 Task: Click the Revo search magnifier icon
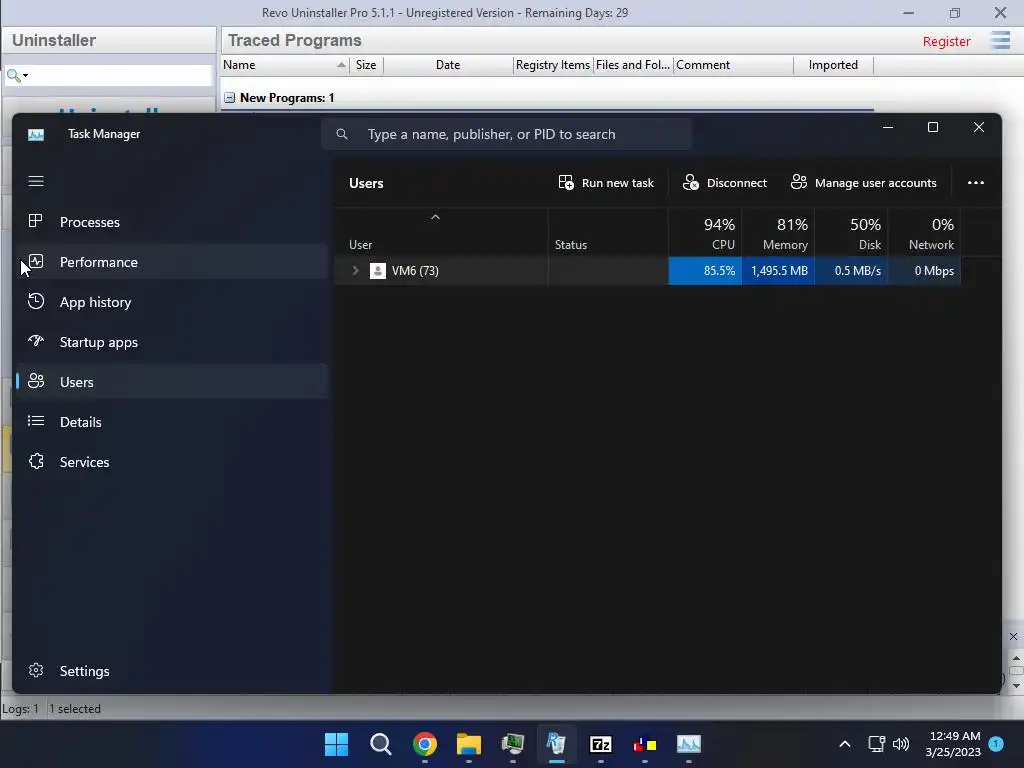coord(13,76)
